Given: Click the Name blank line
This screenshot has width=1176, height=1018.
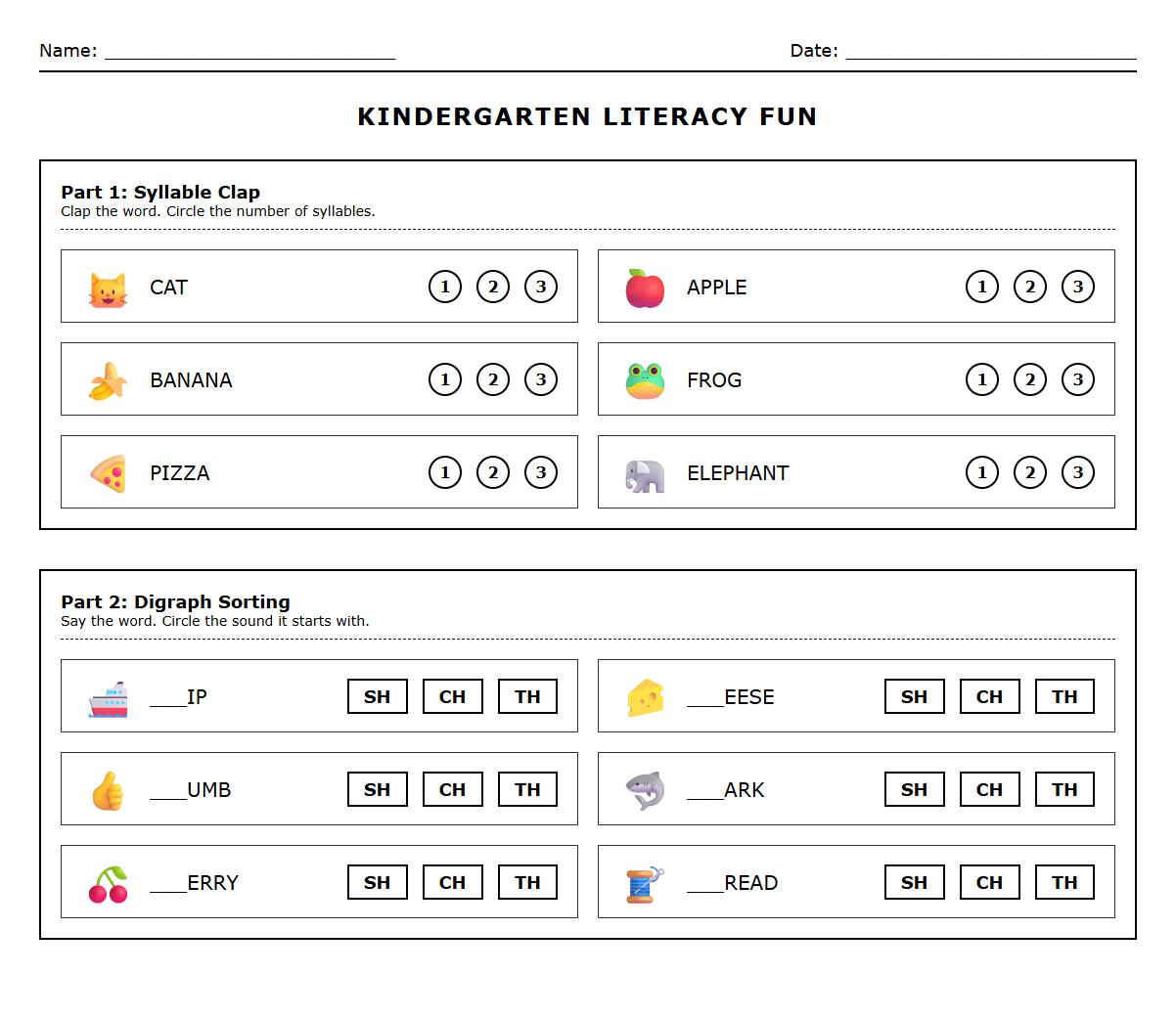Looking at the screenshot, I should [249, 52].
